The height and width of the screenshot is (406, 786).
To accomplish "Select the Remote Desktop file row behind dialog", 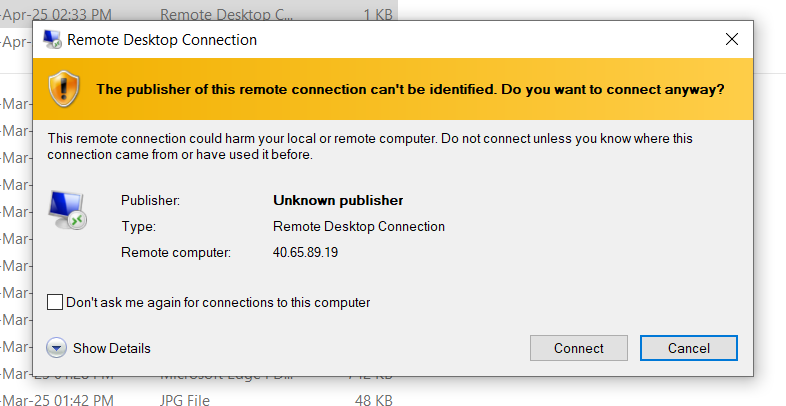I will pos(199,14).
